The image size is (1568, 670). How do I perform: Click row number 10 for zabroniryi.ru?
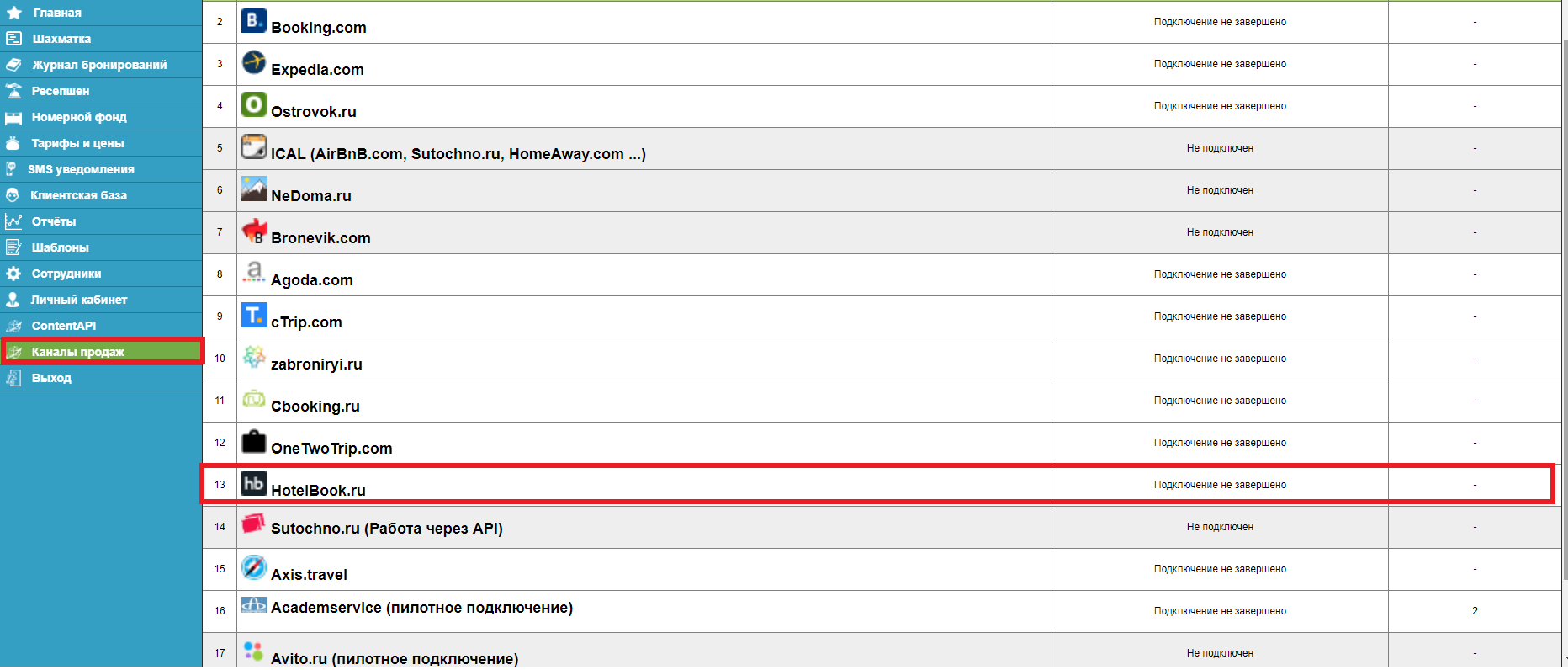[x=220, y=359]
